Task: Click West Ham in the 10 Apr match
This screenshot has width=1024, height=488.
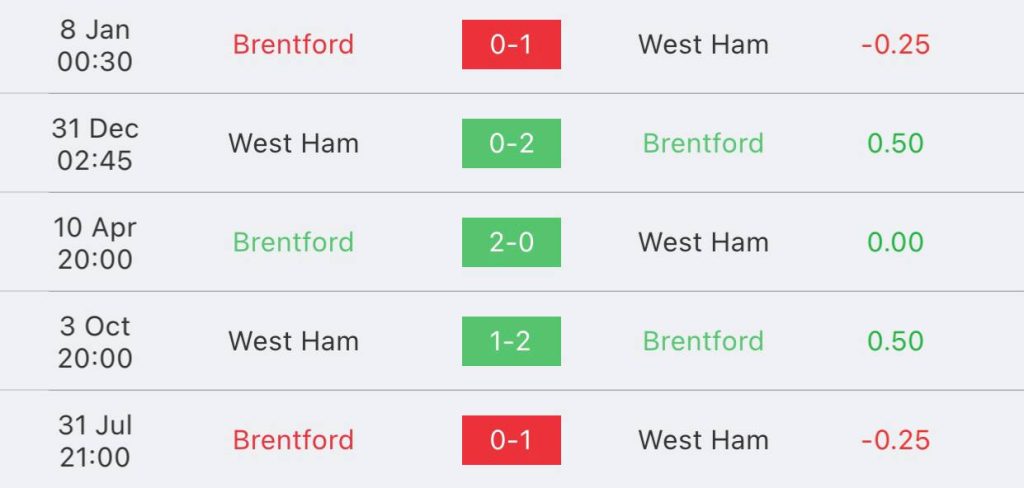Action: click(703, 242)
